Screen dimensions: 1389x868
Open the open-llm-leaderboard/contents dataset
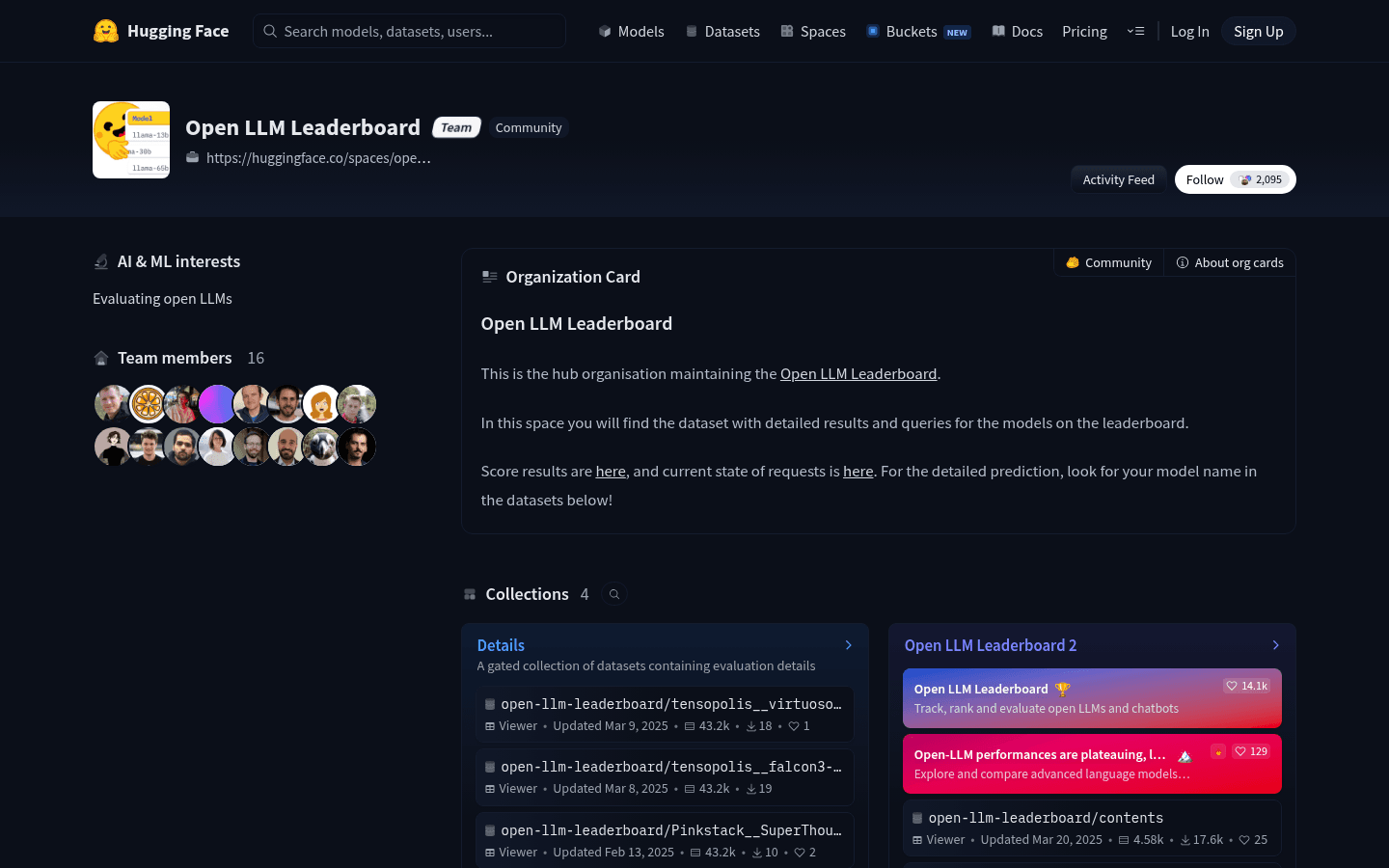coord(1092,827)
